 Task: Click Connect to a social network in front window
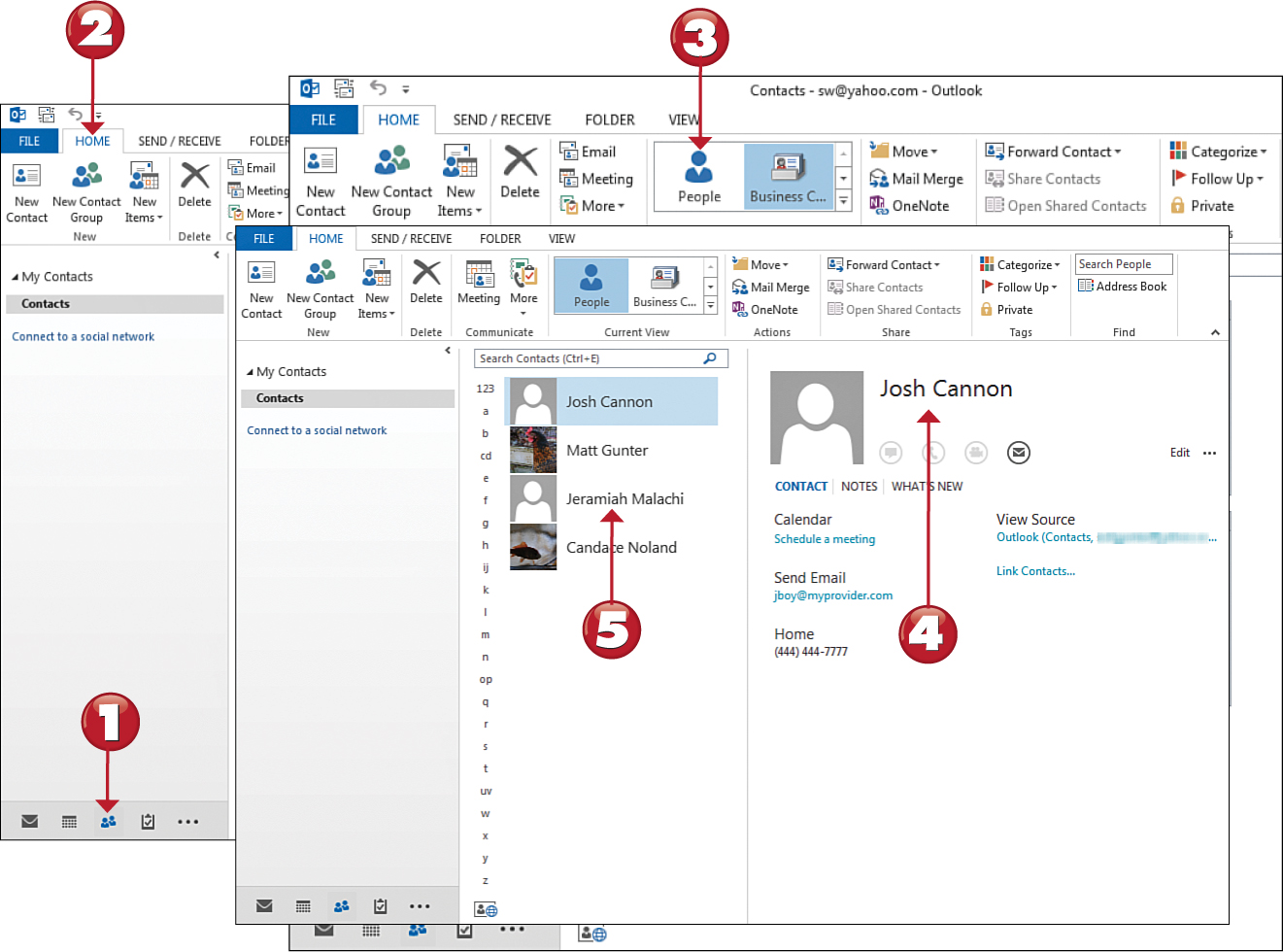[317, 430]
